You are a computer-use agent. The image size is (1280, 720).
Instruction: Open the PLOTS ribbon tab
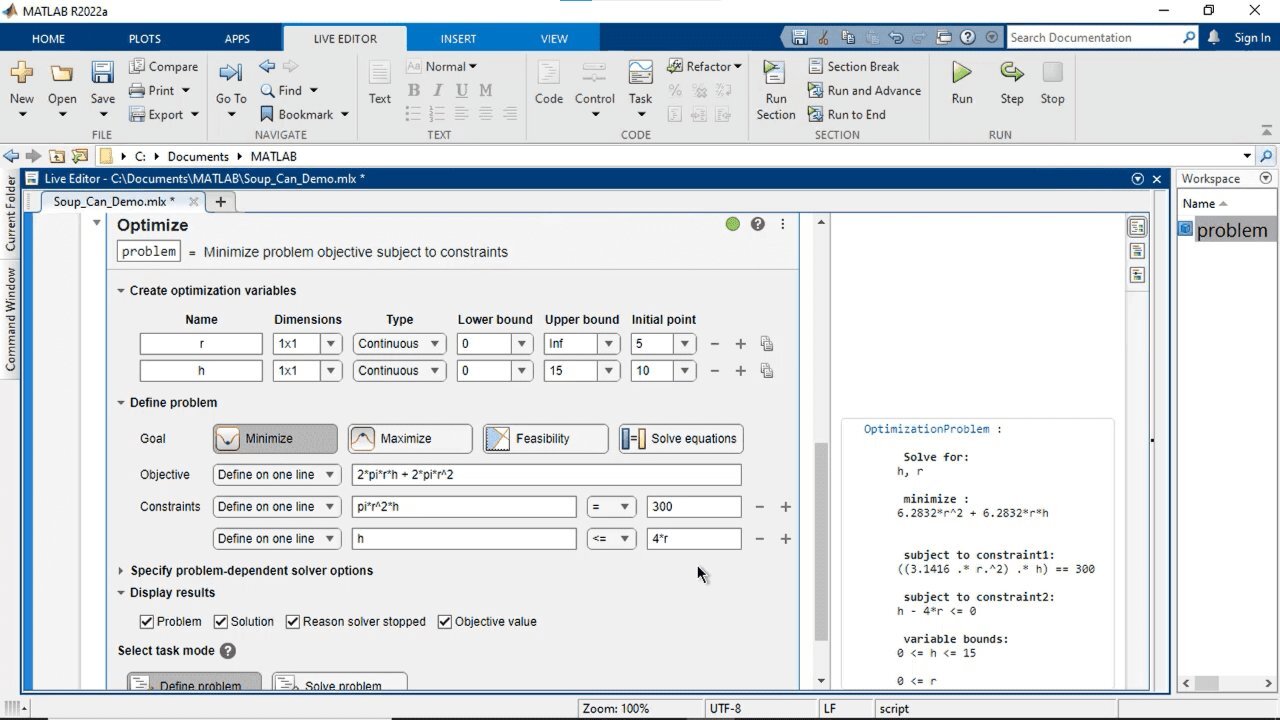[144, 39]
